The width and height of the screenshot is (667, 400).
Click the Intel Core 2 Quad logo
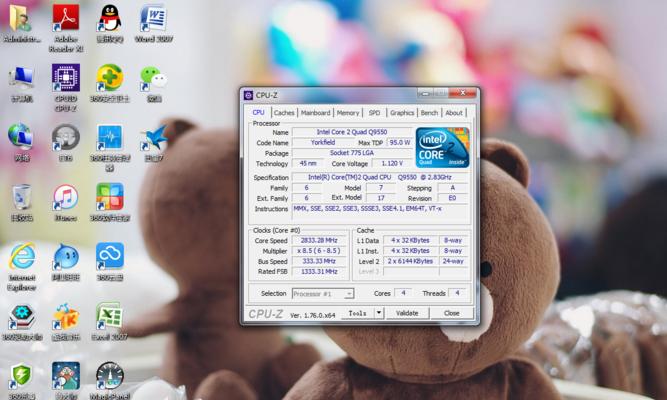(442, 147)
